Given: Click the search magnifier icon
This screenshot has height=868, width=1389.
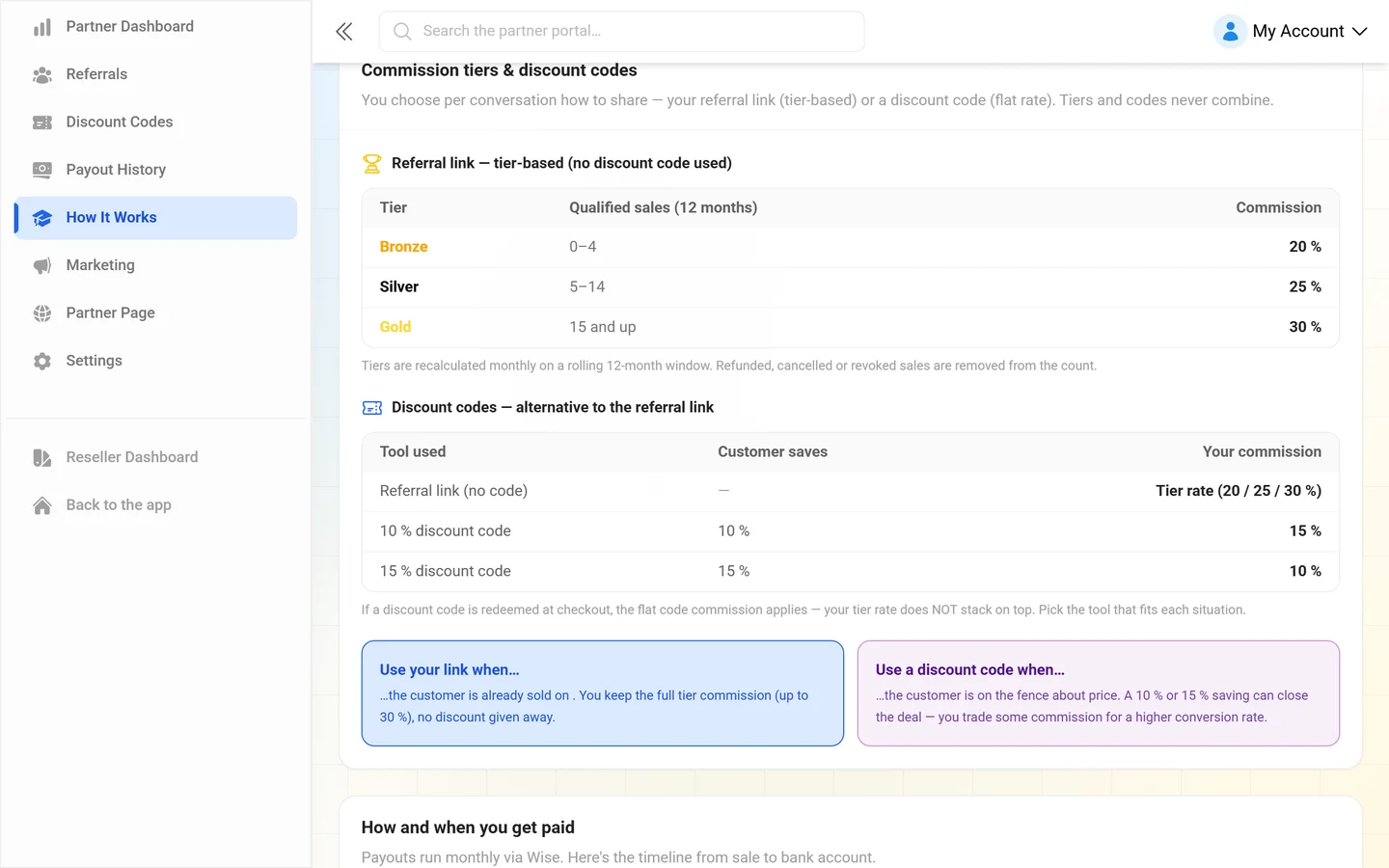Looking at the screenshot, I should [x=402, y=32].
